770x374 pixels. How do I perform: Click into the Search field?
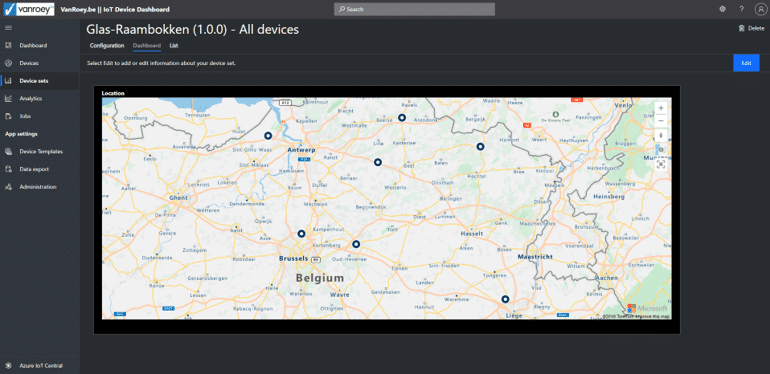click(414, 9)
